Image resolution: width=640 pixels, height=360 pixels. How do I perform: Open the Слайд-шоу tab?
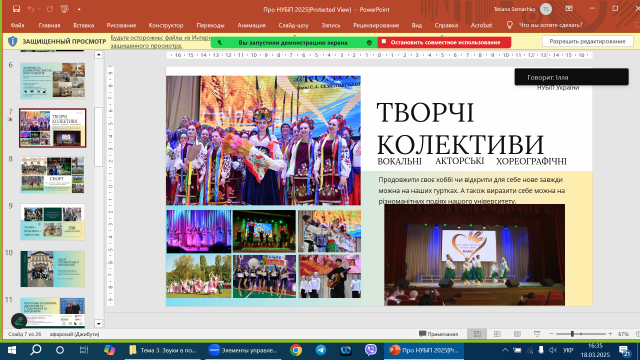(x=293, y=25)
